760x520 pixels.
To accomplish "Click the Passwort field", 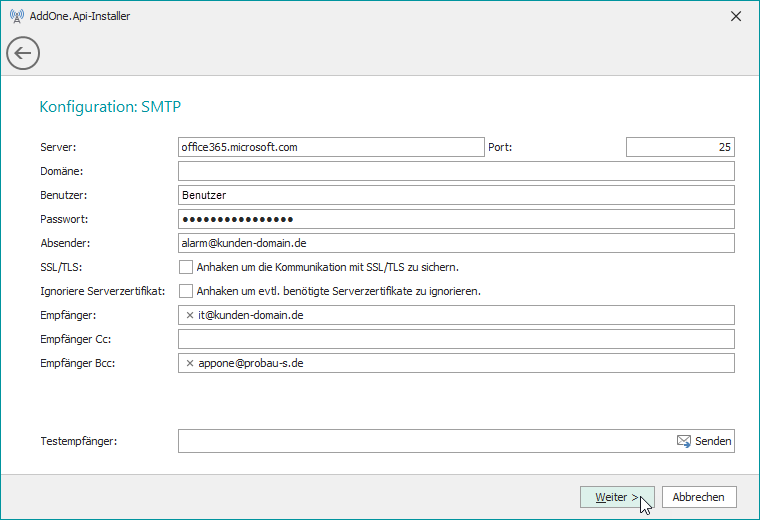I will coord(456,219).
